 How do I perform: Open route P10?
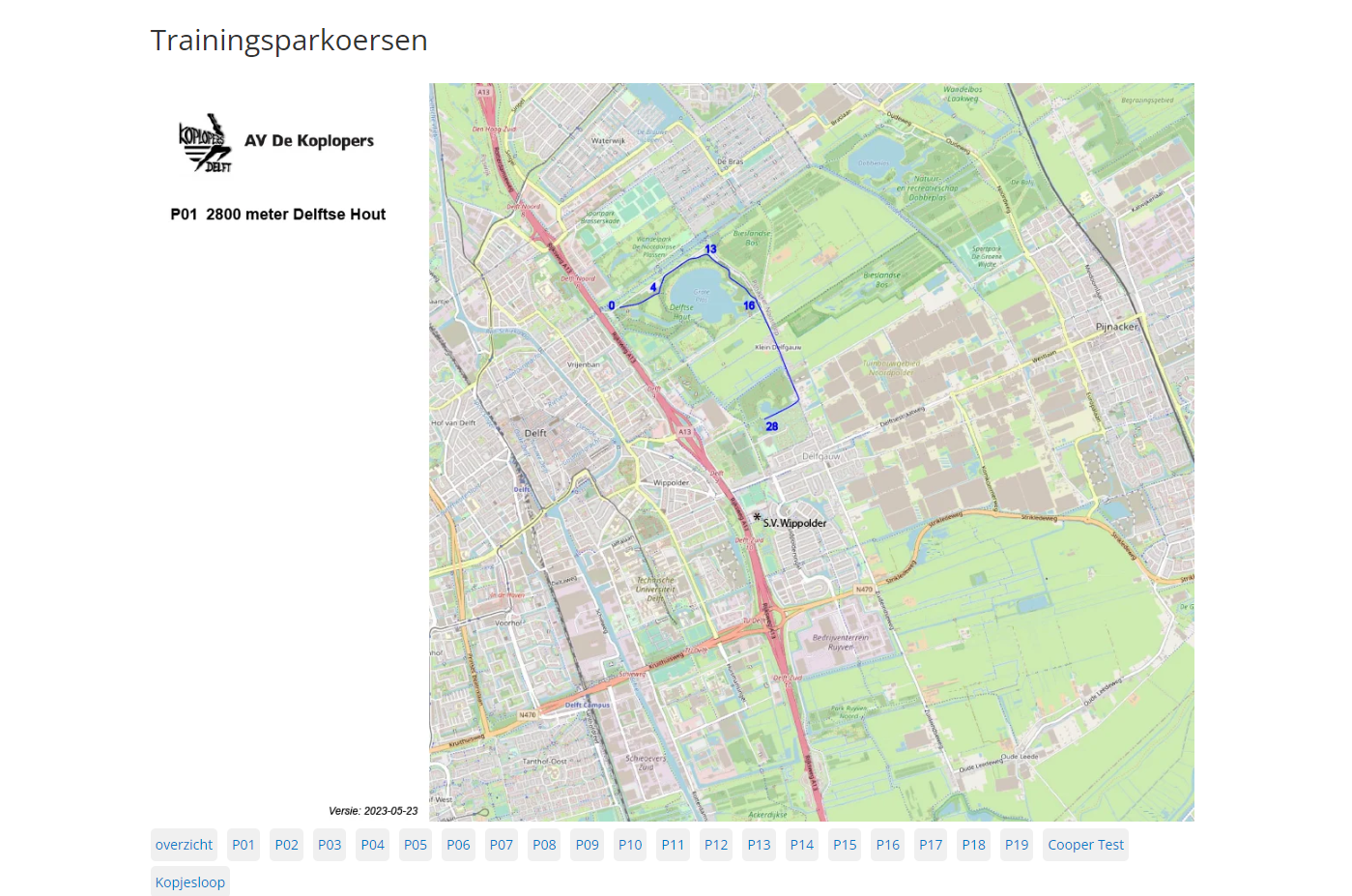(x=630, y=845)
